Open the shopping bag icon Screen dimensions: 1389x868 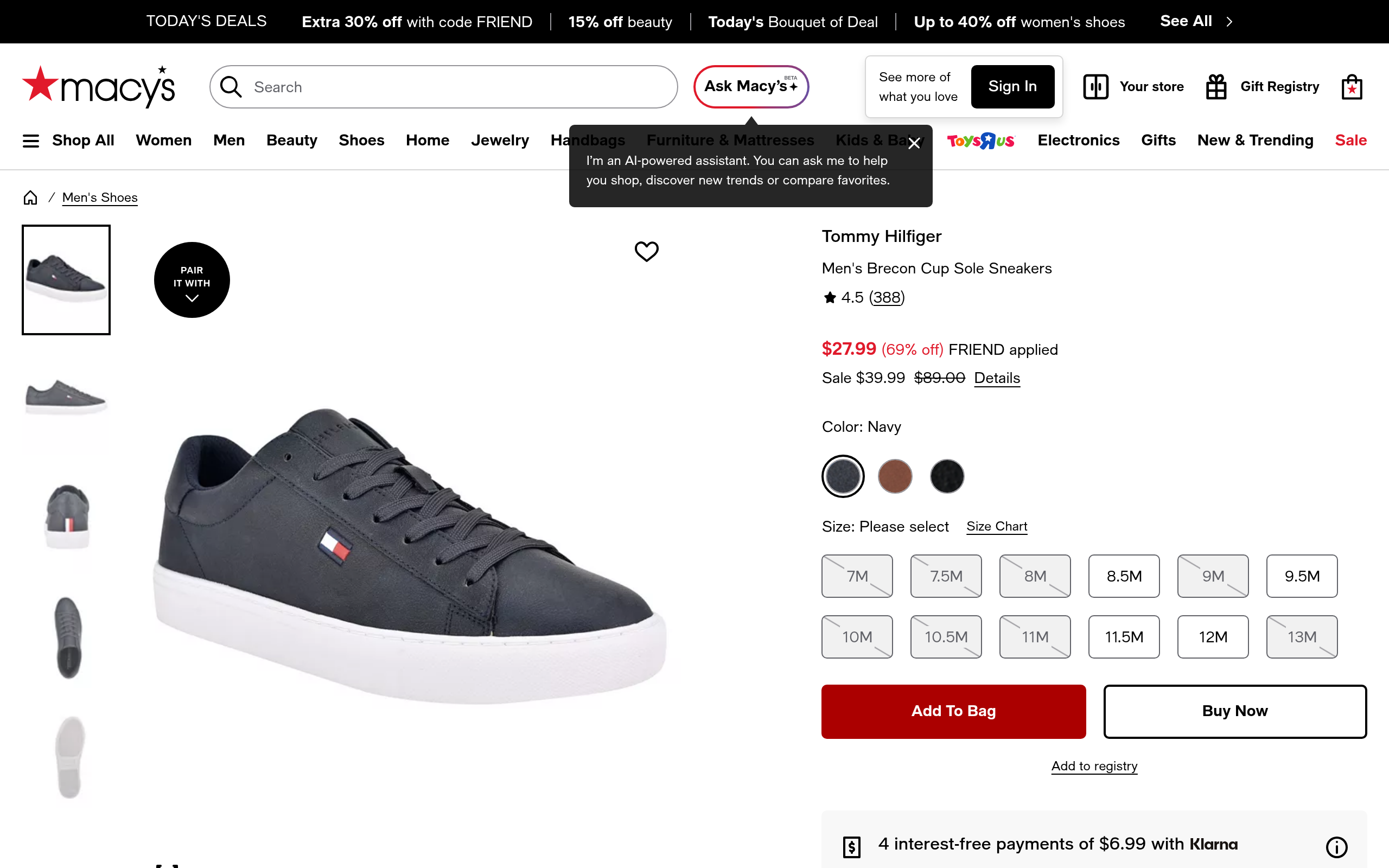tap(1352, 87)
